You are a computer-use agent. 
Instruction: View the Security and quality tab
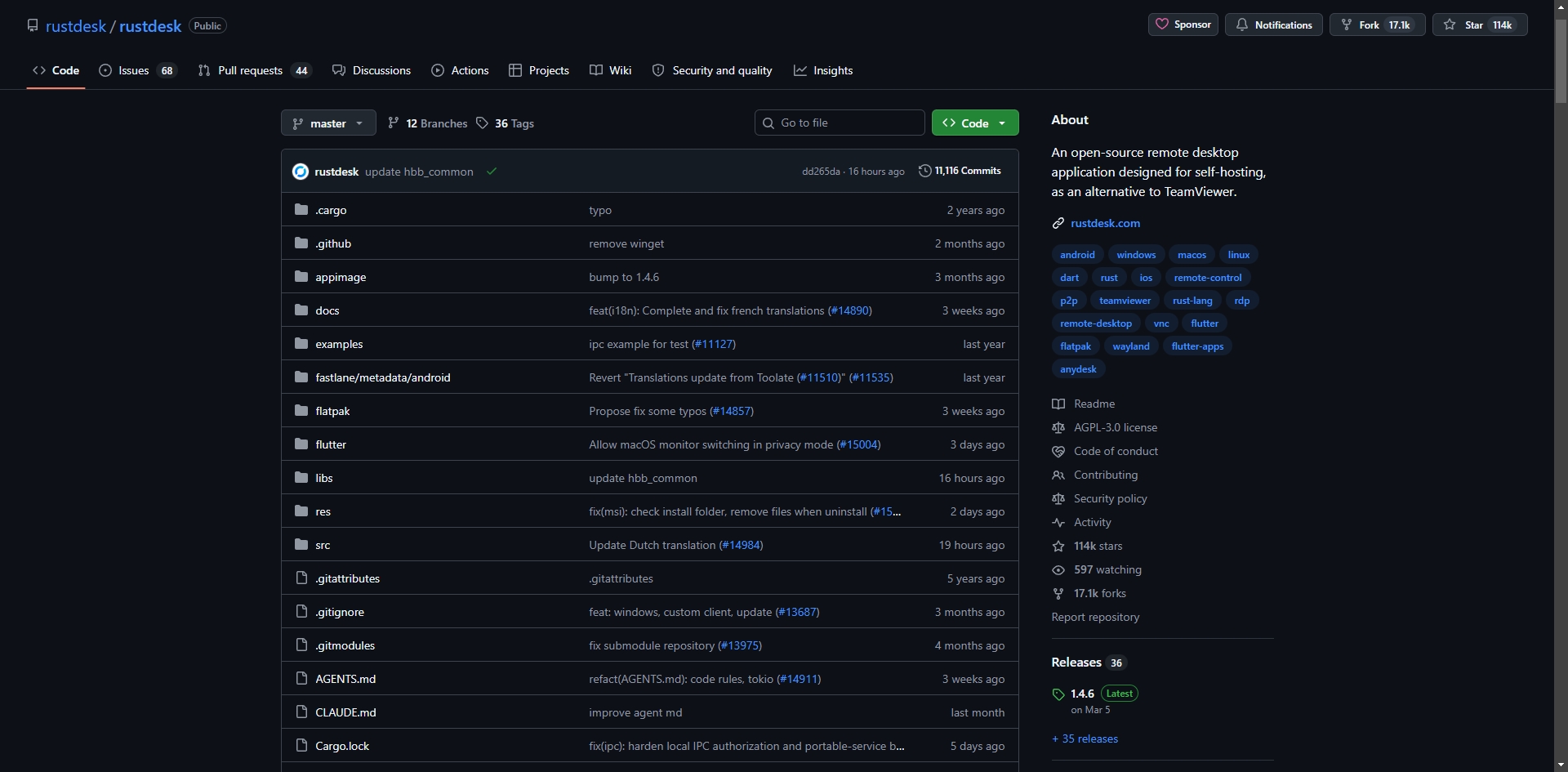[712, 70]
